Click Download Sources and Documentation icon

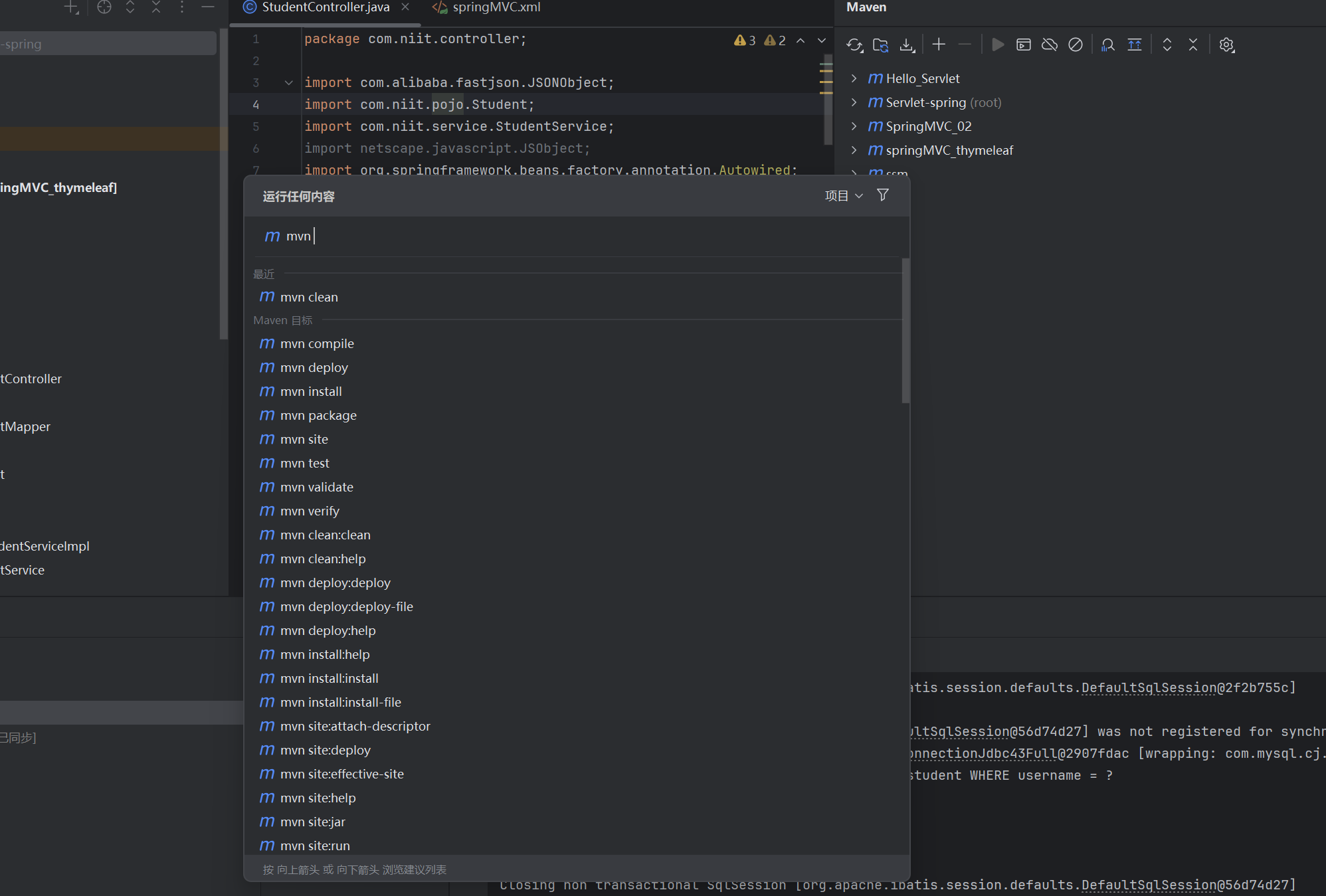(x=907, y=45)
